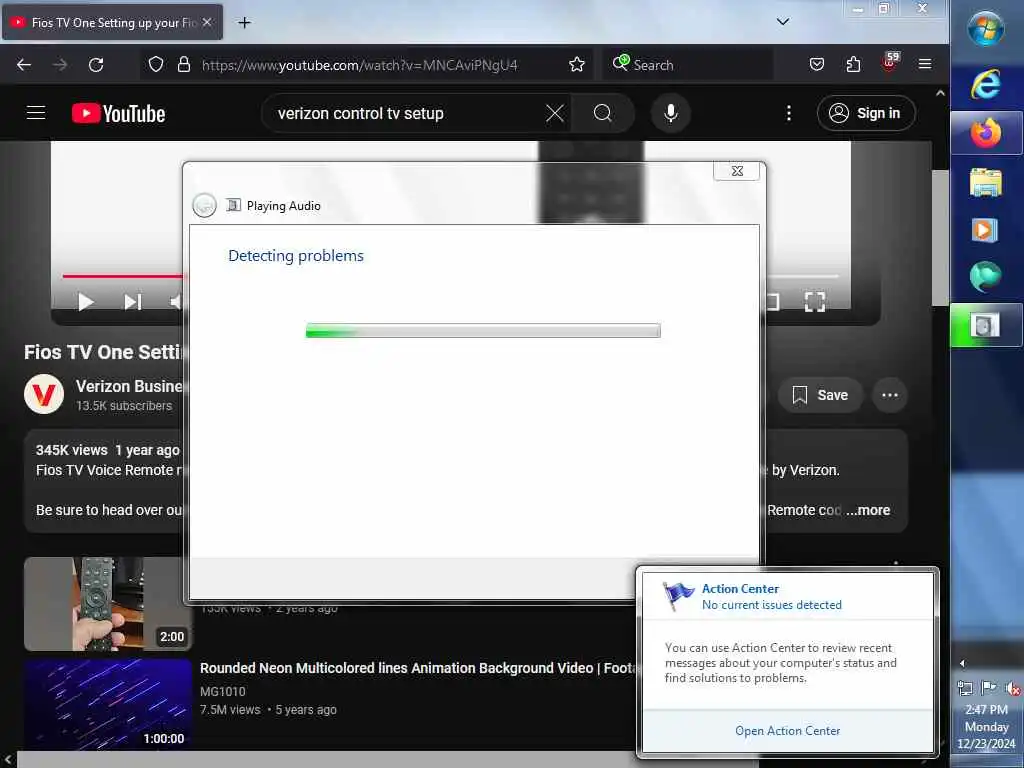Screen dimensions: 1024x768
Task: Skip to next video
Action: click(x=133, y=302)
